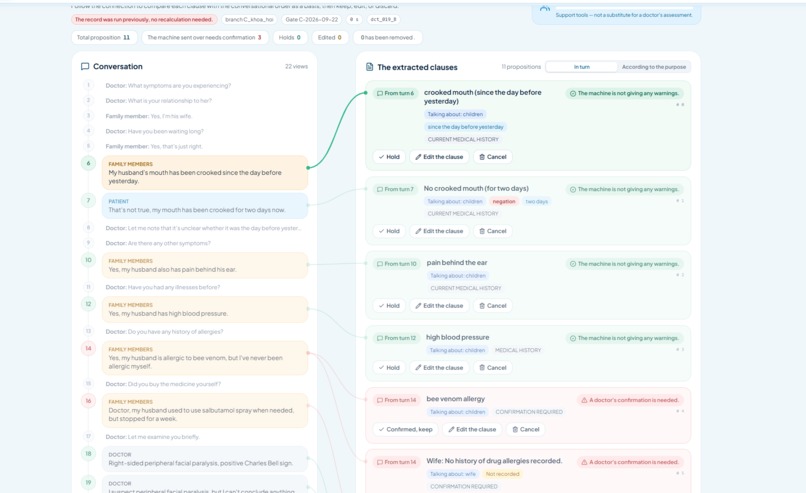Switch to the 'In turn' view
This screenshot has width=806, height=493.
pyautogui.click(x=581, y=67)
